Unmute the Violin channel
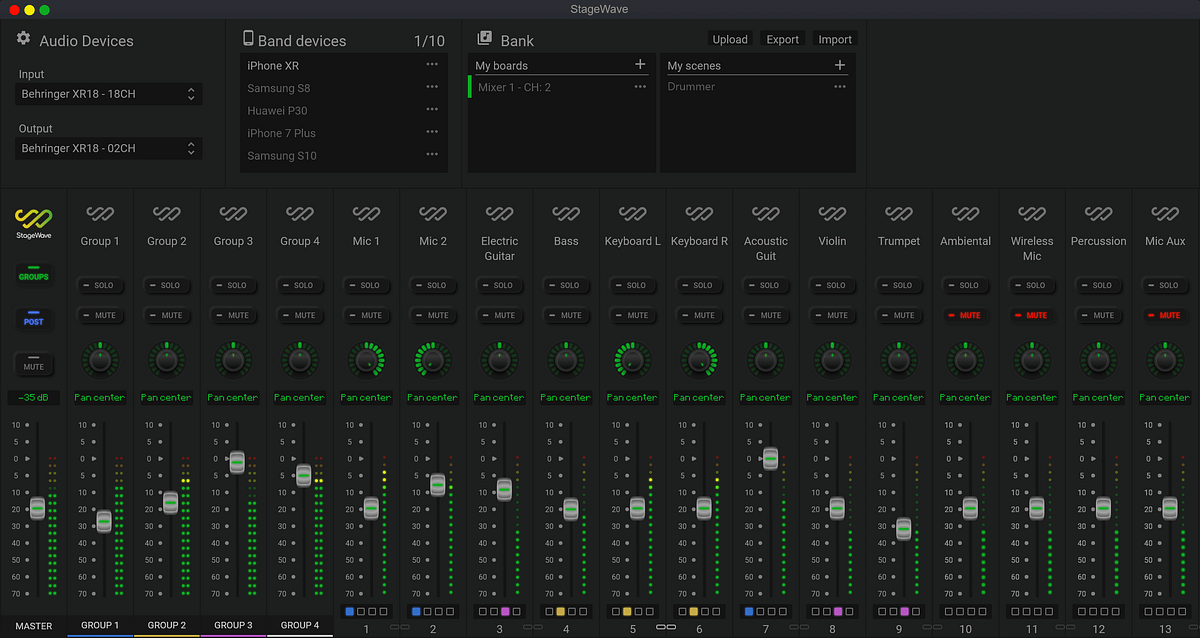 tap(832, 315)
